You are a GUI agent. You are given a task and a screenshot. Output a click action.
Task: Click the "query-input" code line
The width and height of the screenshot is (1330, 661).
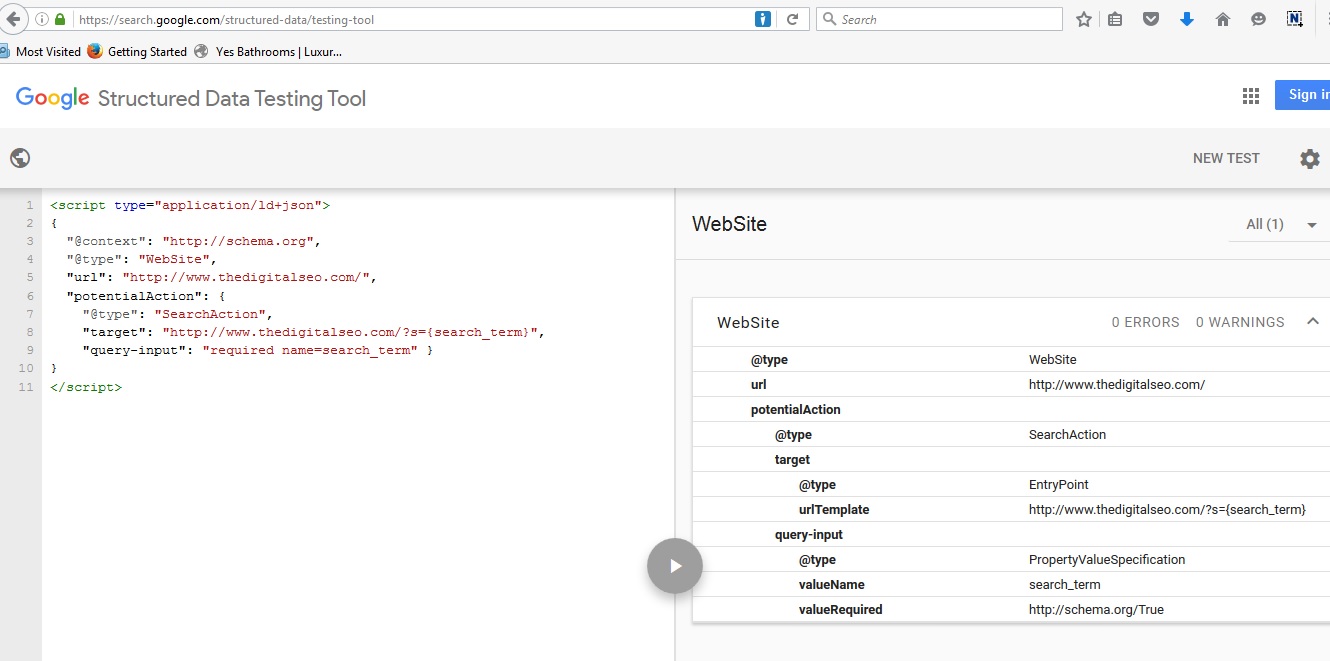258,350
